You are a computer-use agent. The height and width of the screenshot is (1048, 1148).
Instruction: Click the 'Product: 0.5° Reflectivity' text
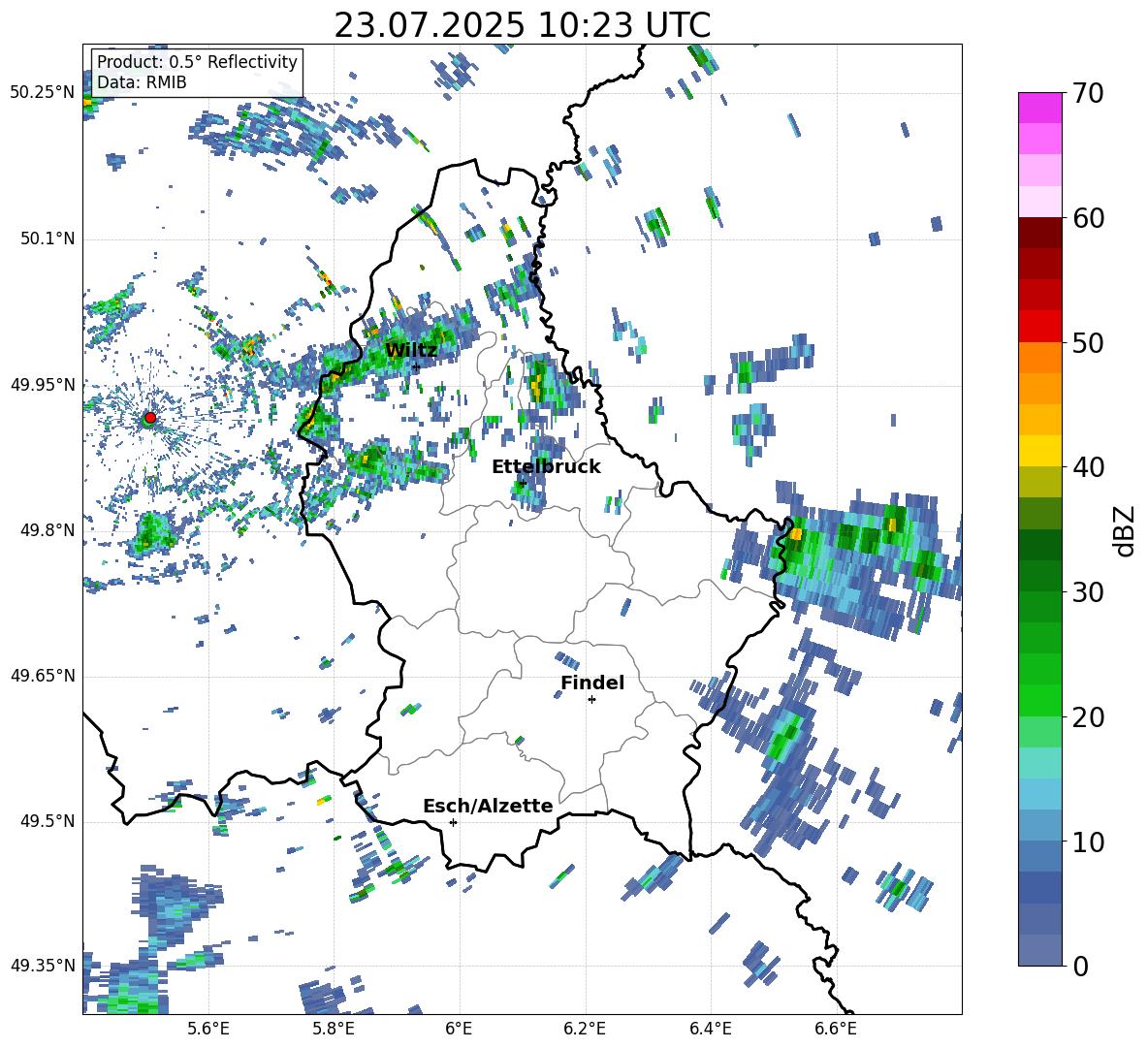197,62
